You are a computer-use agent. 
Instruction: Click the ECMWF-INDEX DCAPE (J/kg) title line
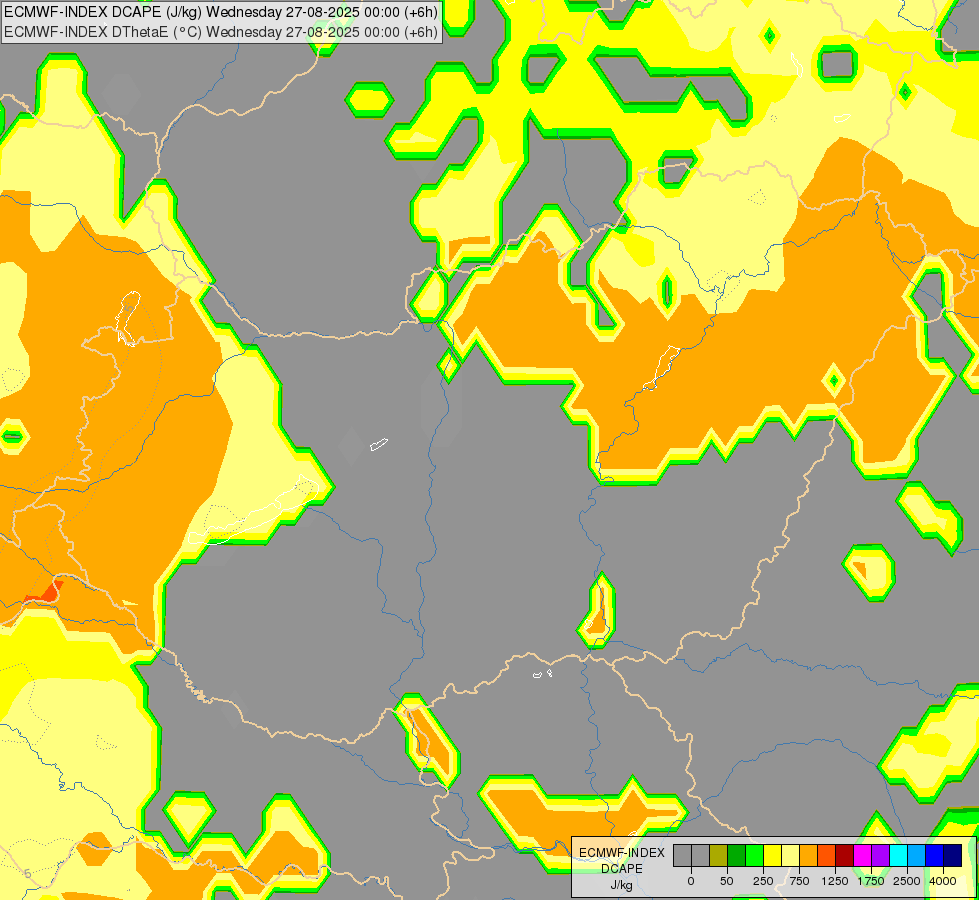point(221,12)
